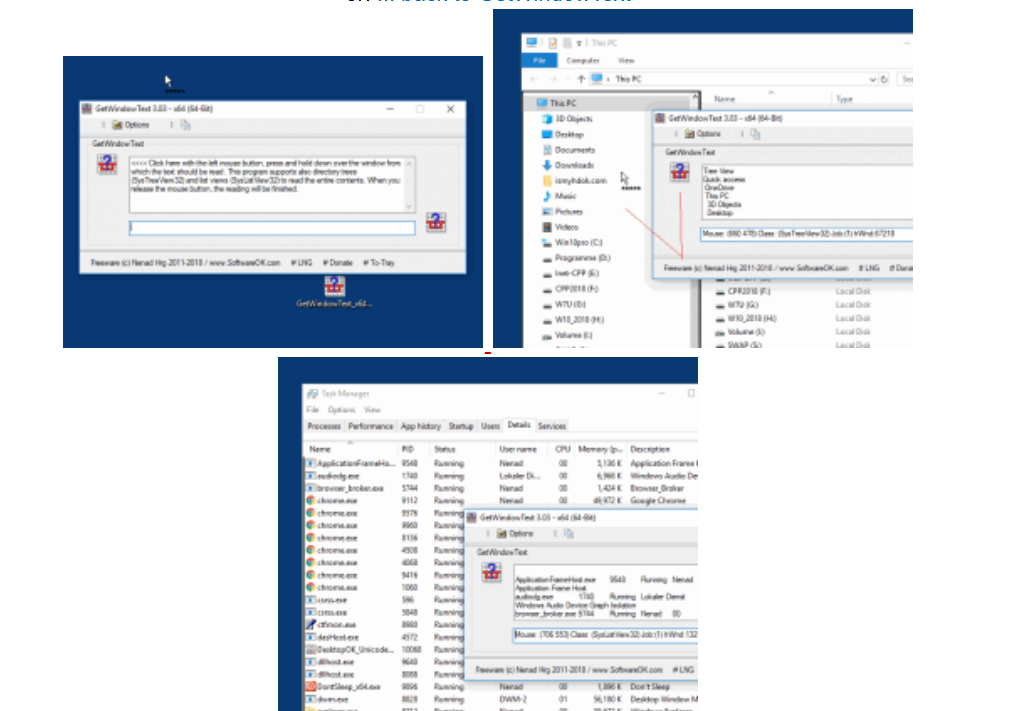Expand the Win10pro (C:) drive in the sidebar
The image size is (1035, 711).
546,242
